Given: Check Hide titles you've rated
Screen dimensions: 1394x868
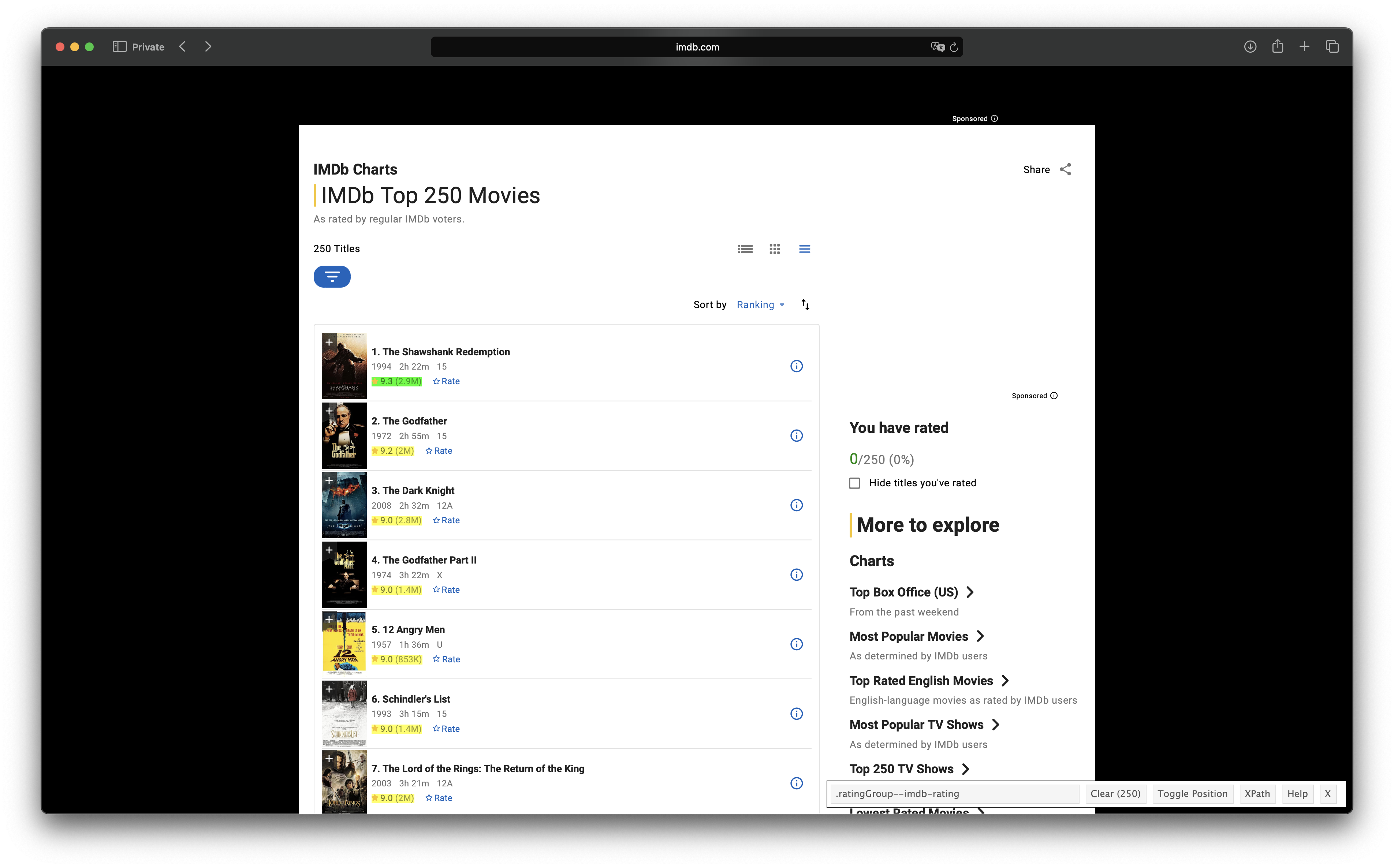Looking at the screenshot, I should click(x=855, y=483).
